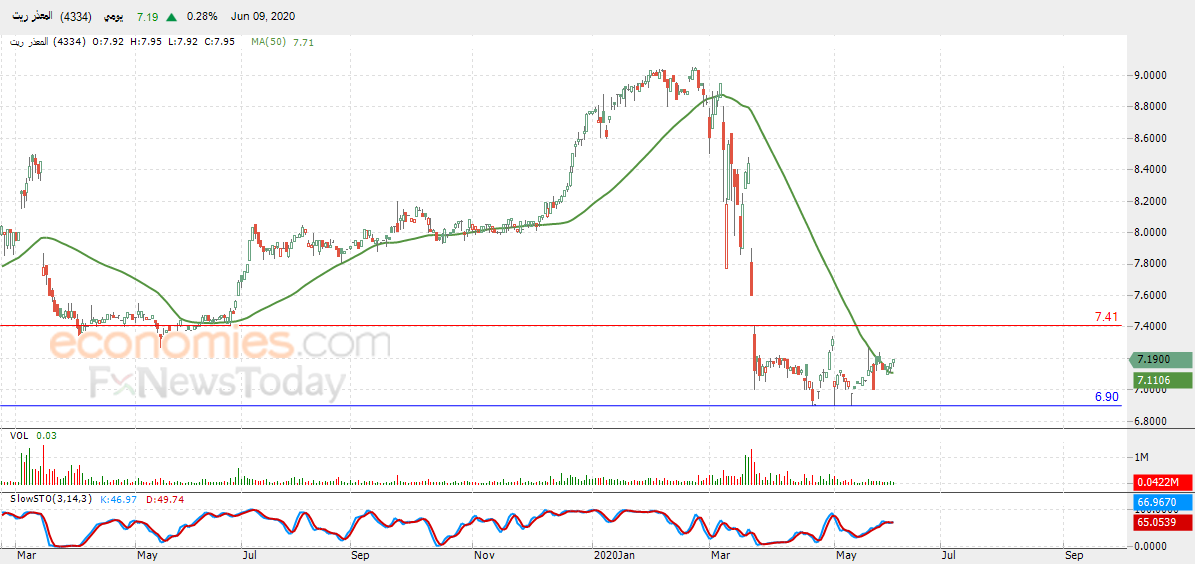Click the red 65.0539 stochastic tag
The image size is (1195, 564).
pyautogui.click(x=1158, y=522)
